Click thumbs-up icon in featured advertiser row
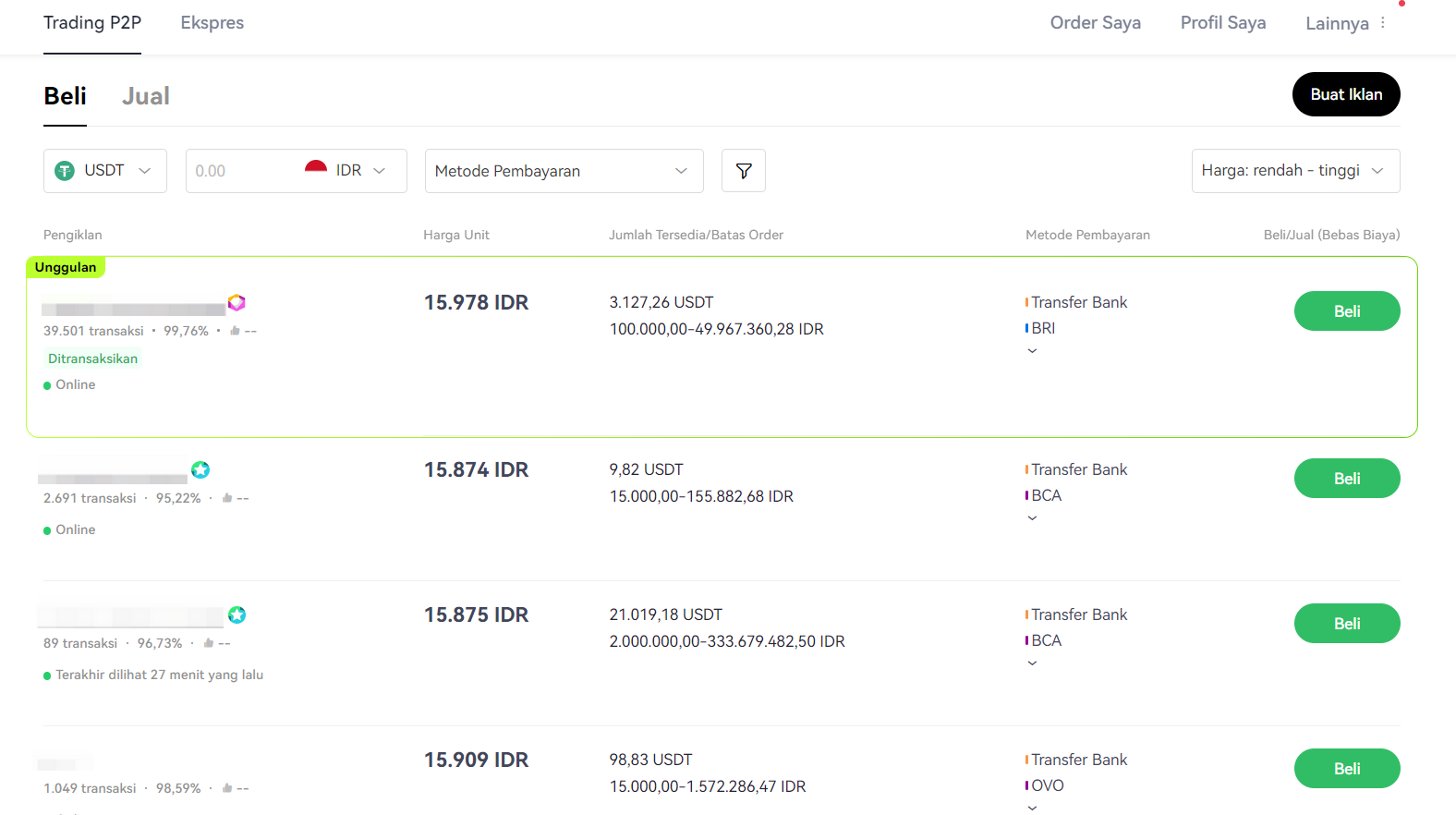 pos(235,331)
